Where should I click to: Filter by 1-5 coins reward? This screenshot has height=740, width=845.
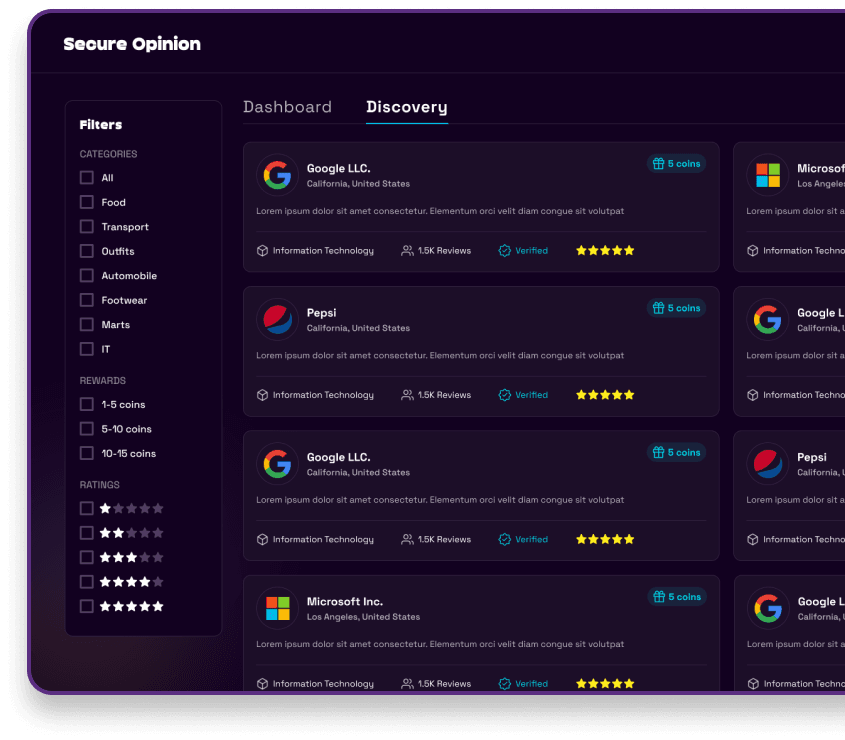point(87,404)
